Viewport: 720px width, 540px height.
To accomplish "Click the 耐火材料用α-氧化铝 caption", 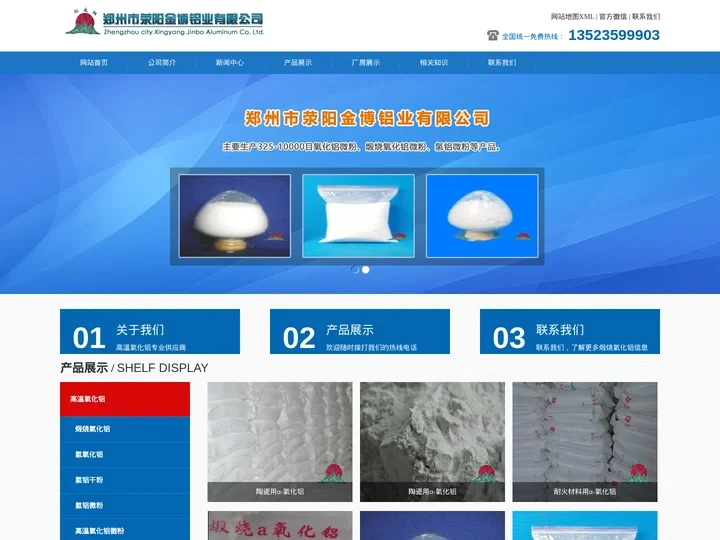I will click(585, 492).
